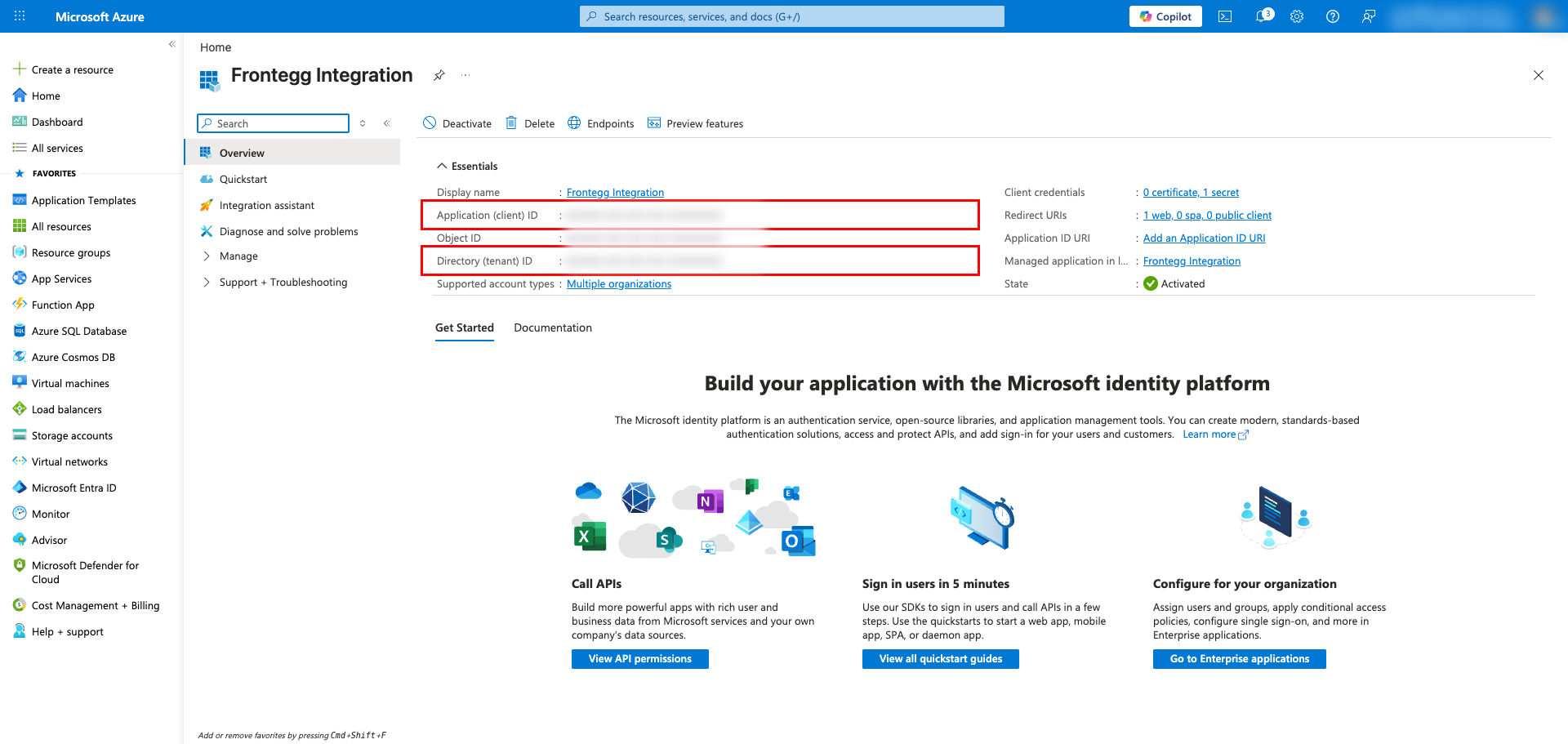Screen dimensions: 1568x744
Task: Switch to the Documentation tab
Action: [553, 327]
